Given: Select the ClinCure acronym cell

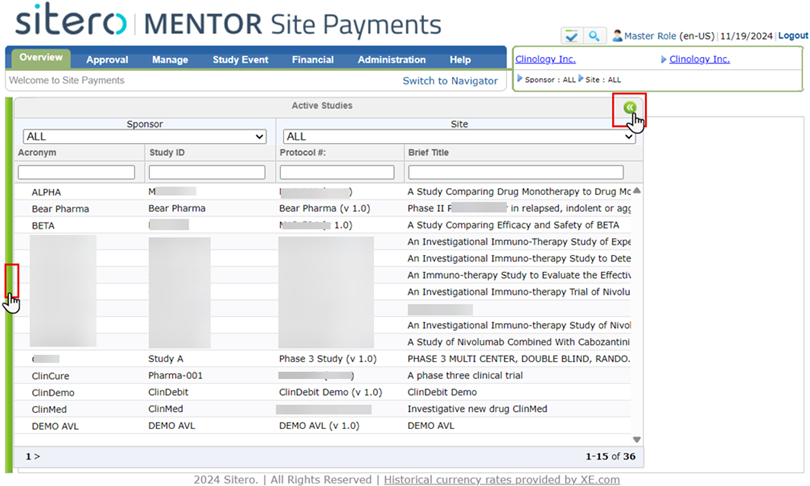Looking at the screenshot, I should pyautogui.click(x=51, y=376).
